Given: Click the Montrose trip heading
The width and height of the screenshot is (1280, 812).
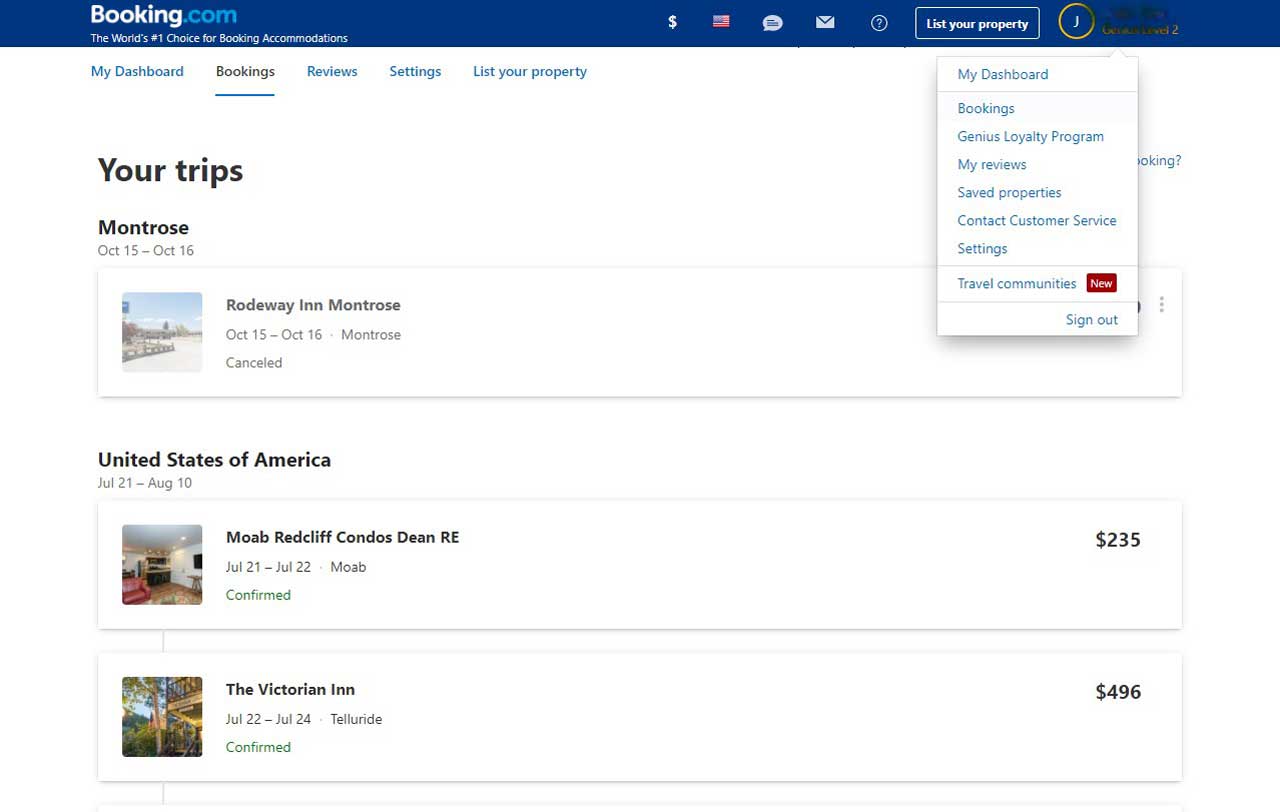Looking at the screenshot, I should pyautogui.click(x=143, y=227).
